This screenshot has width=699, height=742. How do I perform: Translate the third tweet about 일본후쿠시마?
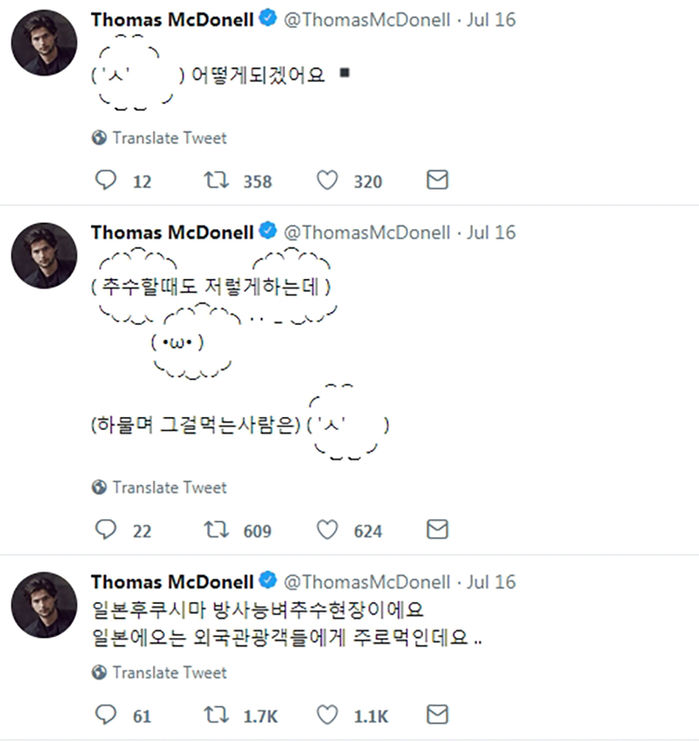pos(169,672)
